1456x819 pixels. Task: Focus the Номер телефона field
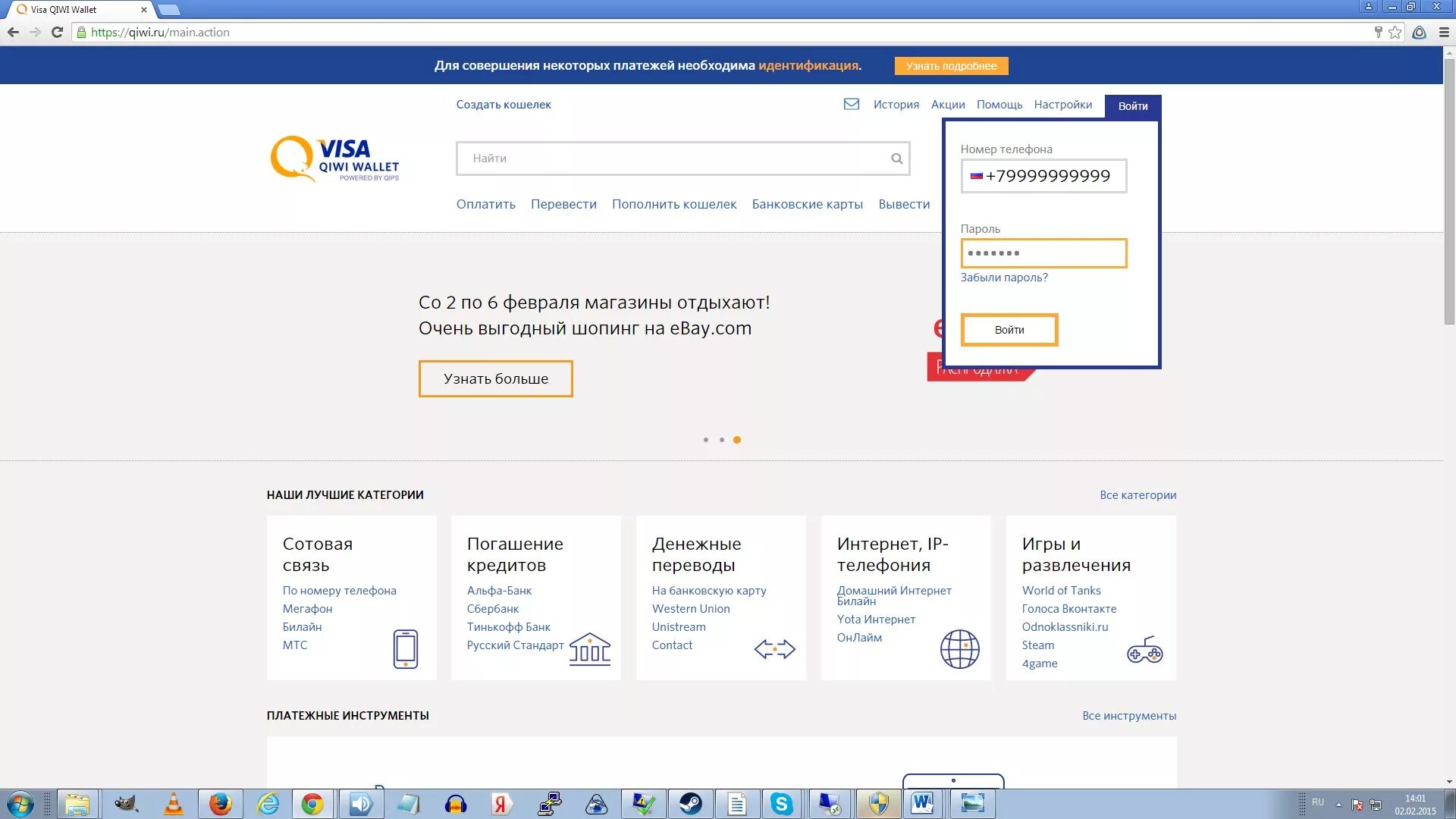click(1043, 176)
